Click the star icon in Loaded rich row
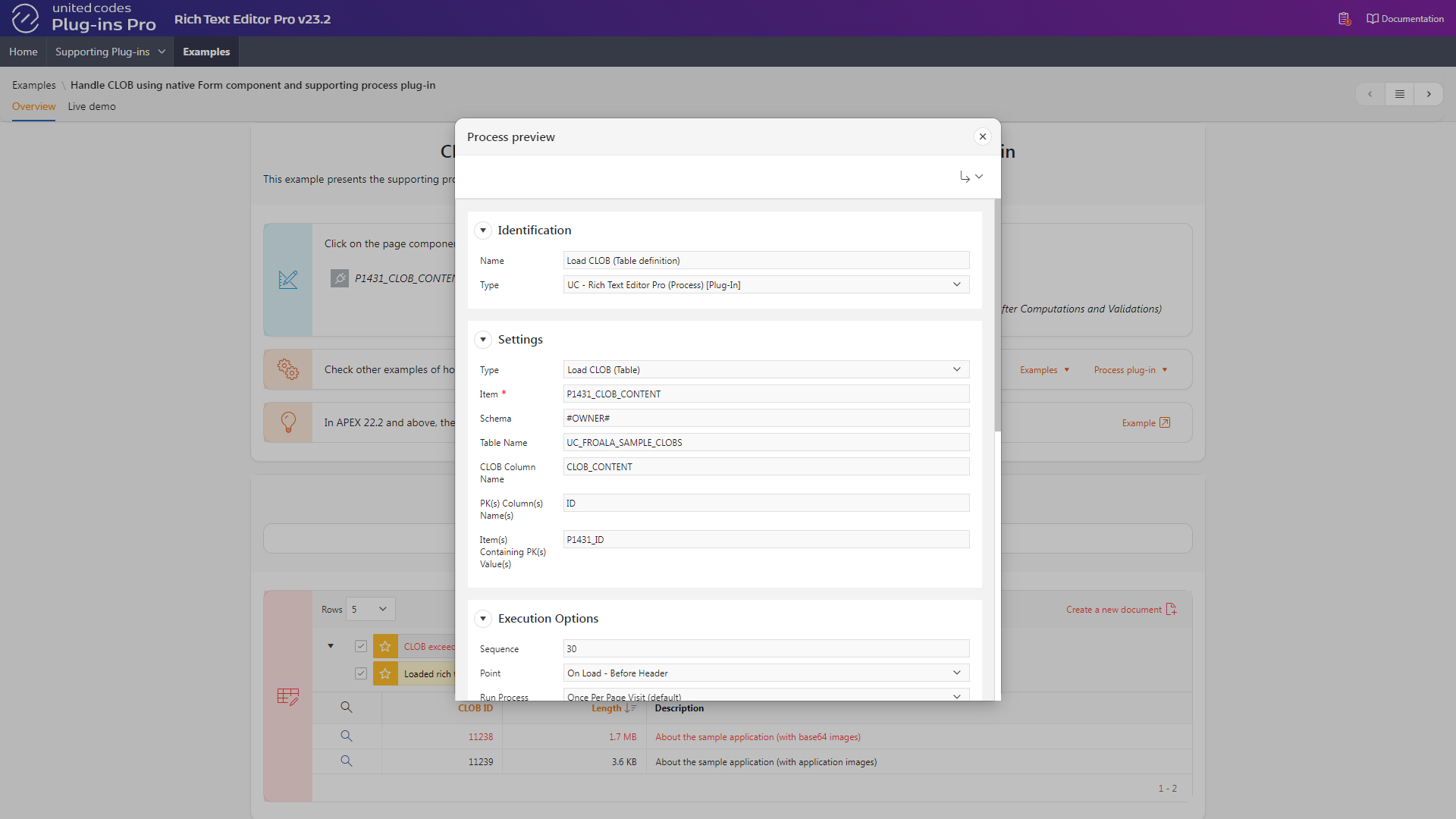 [385, 673]
